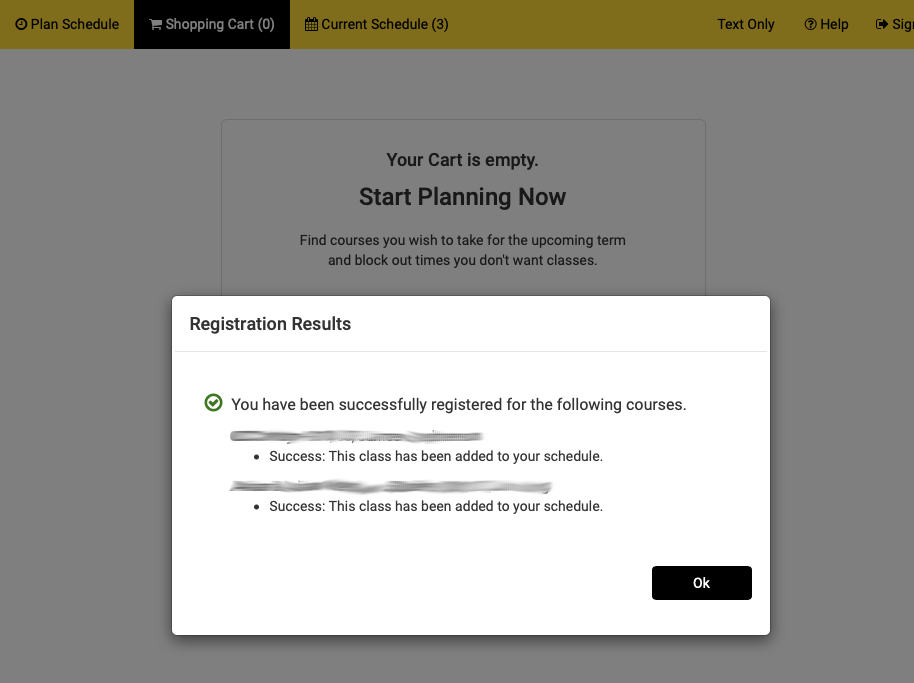
Task: Click the 'successfully registered' confirmation text
Action: [x=459, y=405]
